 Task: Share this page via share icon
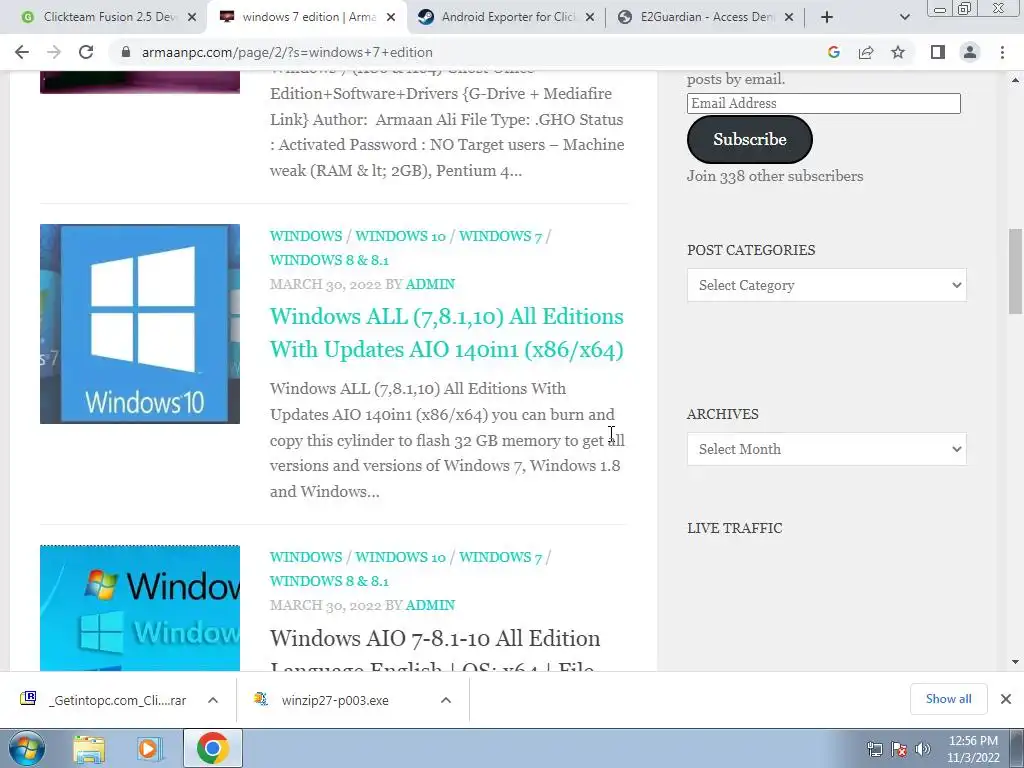[x=866, y=52]
